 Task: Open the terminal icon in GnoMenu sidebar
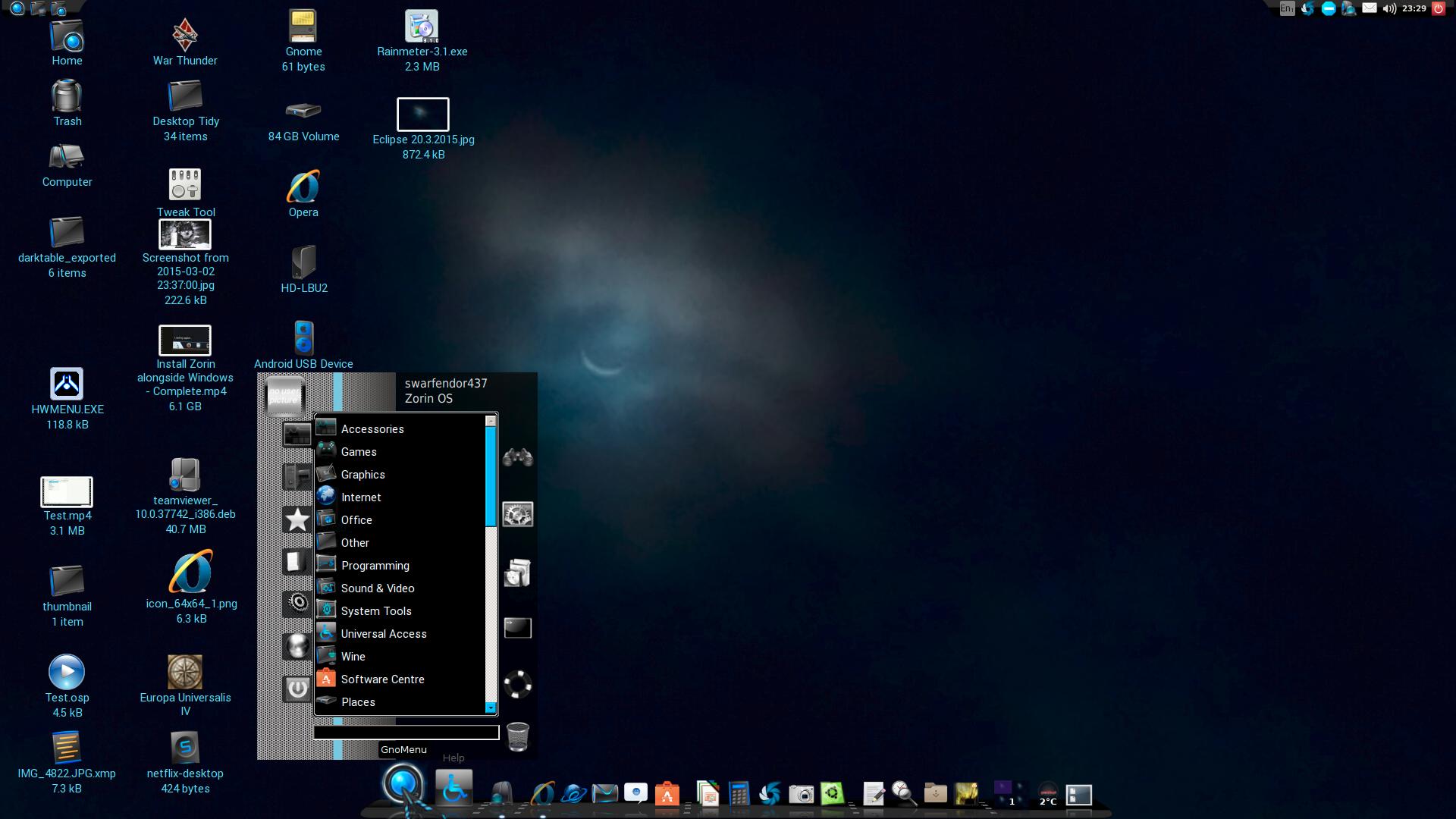[x=518, y=628]
